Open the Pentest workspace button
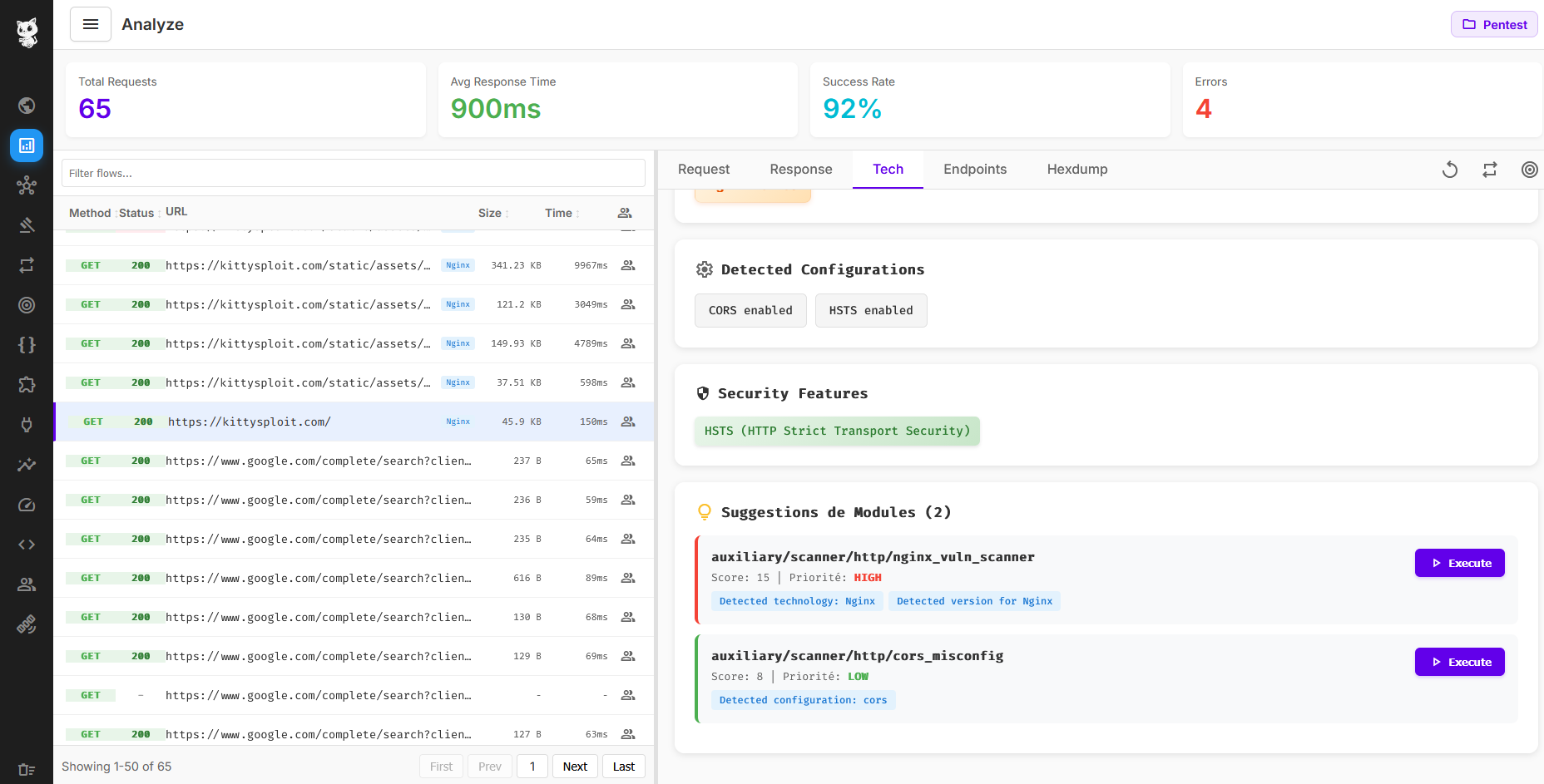1544x784 pixels. pos(1494,25)
